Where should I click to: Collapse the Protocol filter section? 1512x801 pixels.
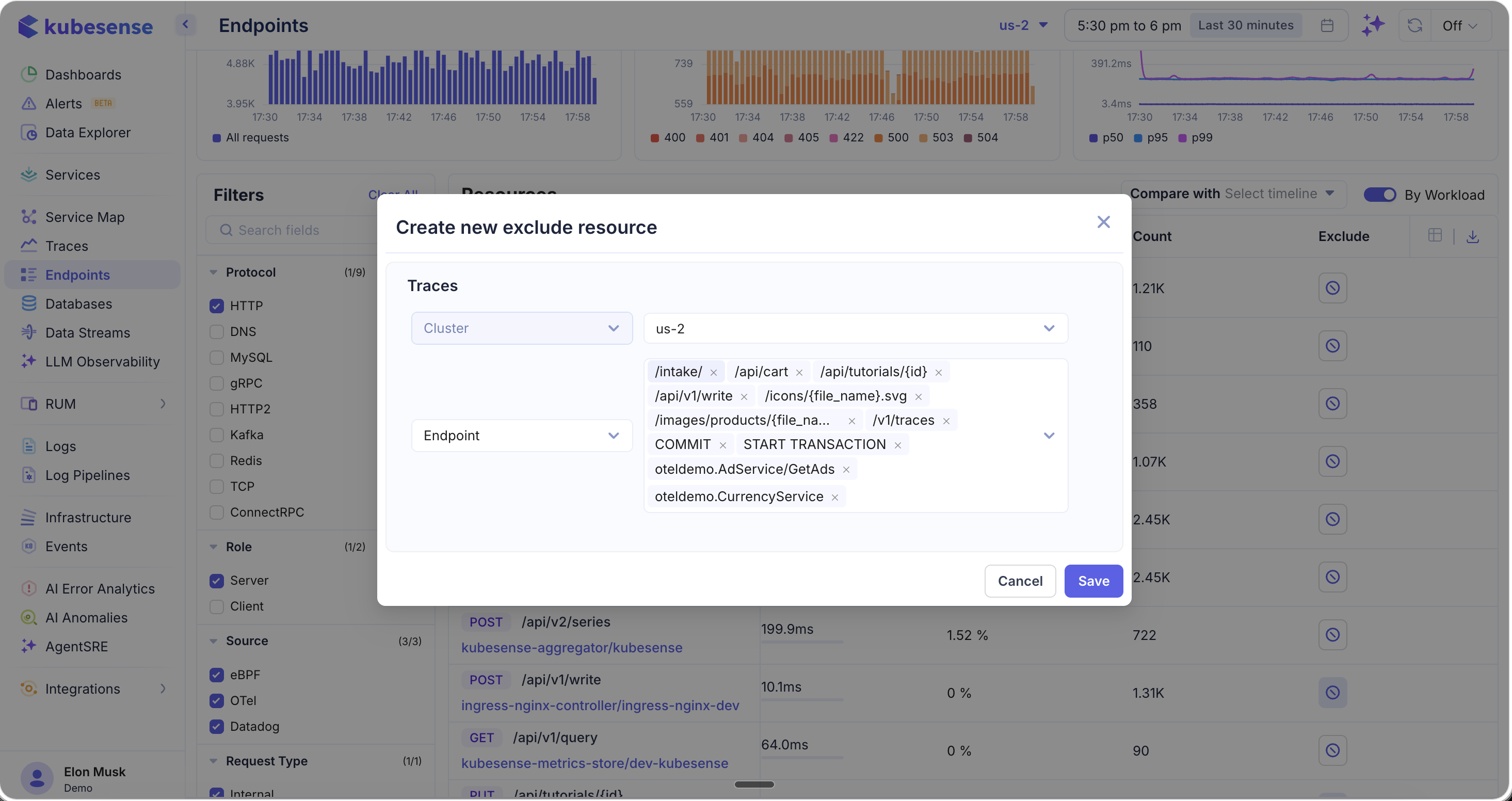point(213,273)
